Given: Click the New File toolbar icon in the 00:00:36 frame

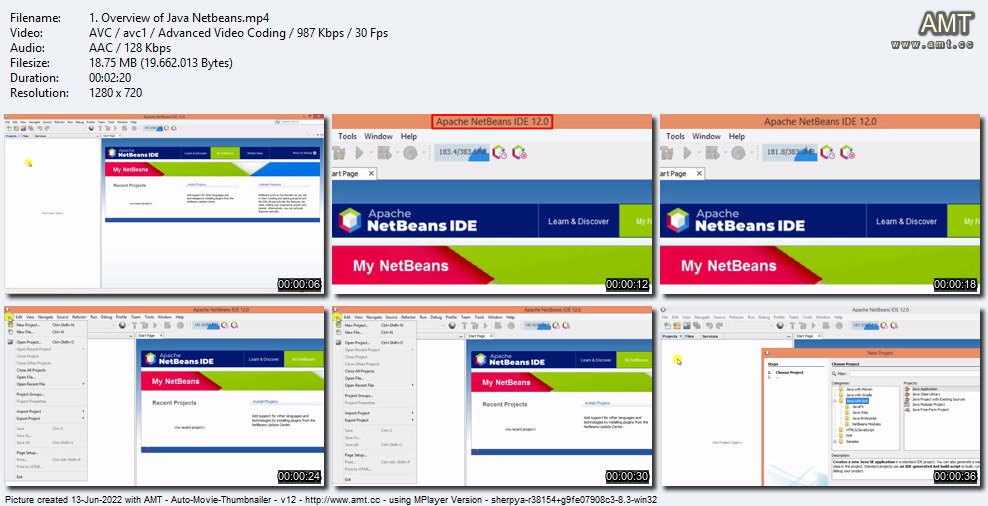Looking at the screenshot, I should pos(667,325).
